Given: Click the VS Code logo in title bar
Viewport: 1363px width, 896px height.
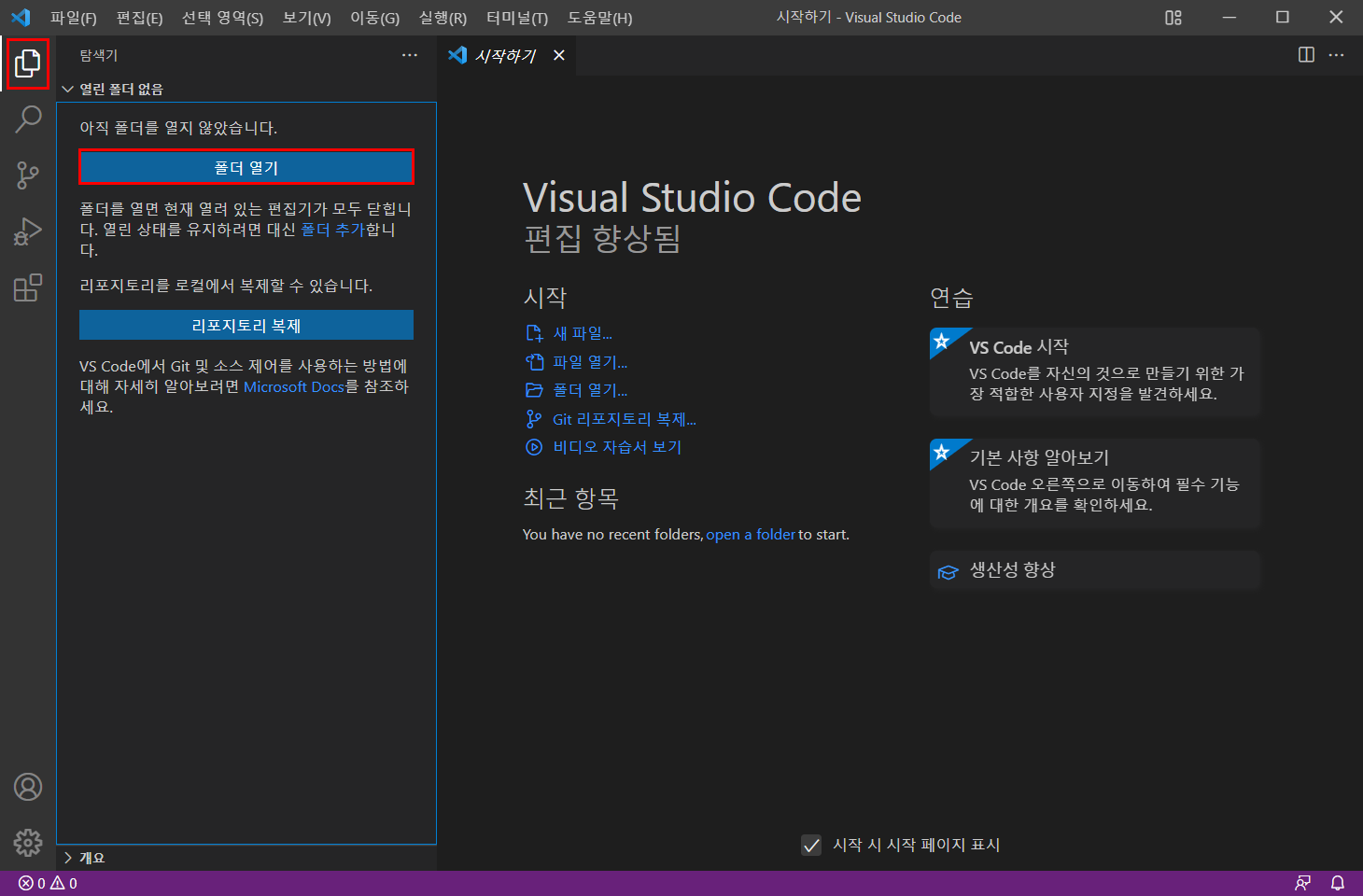Looking at the screenshot, I should point(21,18).
